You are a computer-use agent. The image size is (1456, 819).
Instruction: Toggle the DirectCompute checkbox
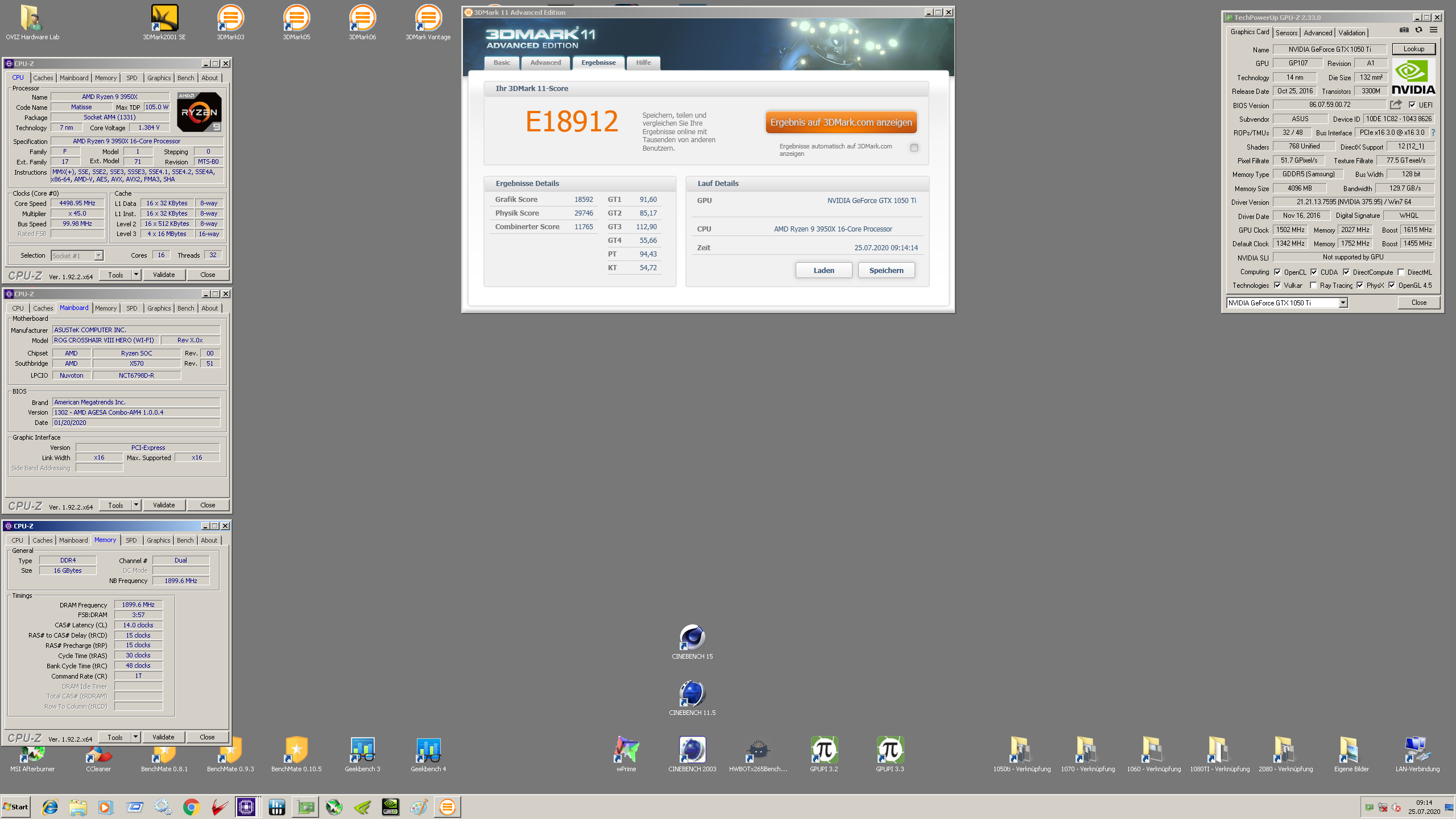click(x=1346, y=272)
